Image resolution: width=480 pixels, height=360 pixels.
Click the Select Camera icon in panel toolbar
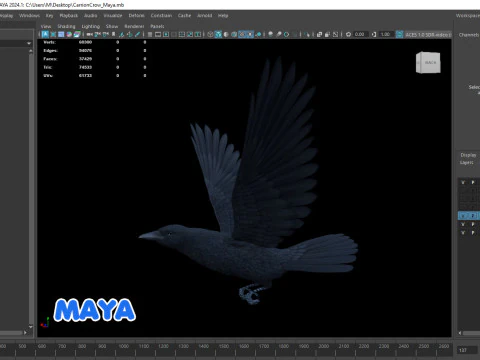coord(89,34)
